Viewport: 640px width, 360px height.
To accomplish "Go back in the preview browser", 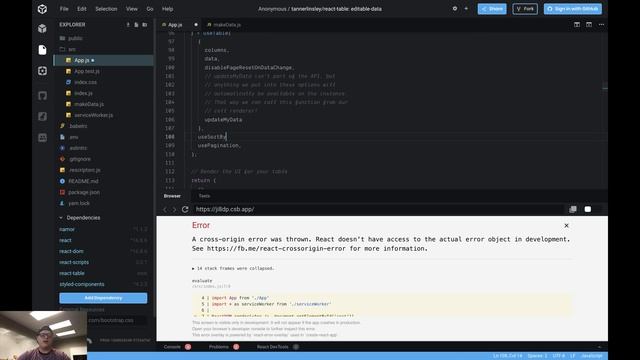I will (x=165, y=209).
